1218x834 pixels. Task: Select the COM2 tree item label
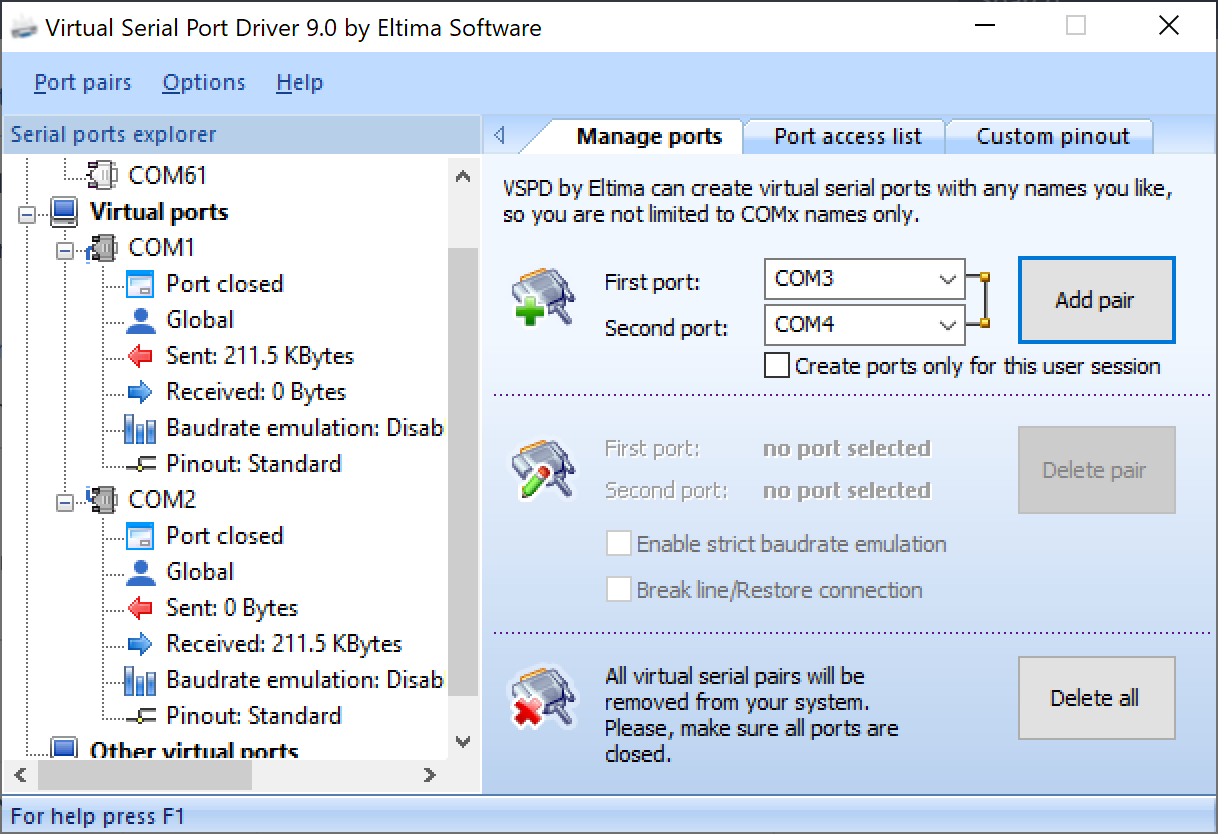162,499
